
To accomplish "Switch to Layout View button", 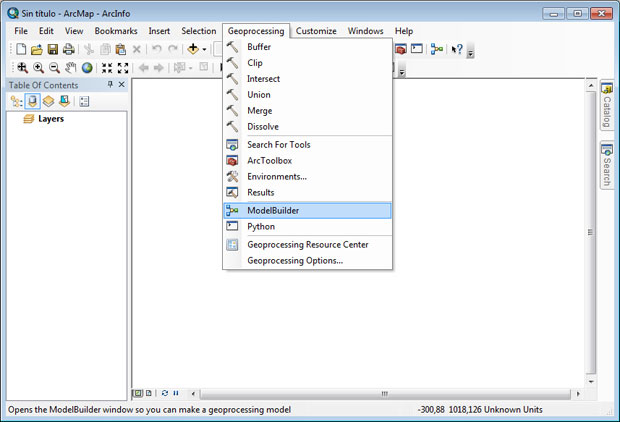I will pyautogui.click(x=149, y=393).
